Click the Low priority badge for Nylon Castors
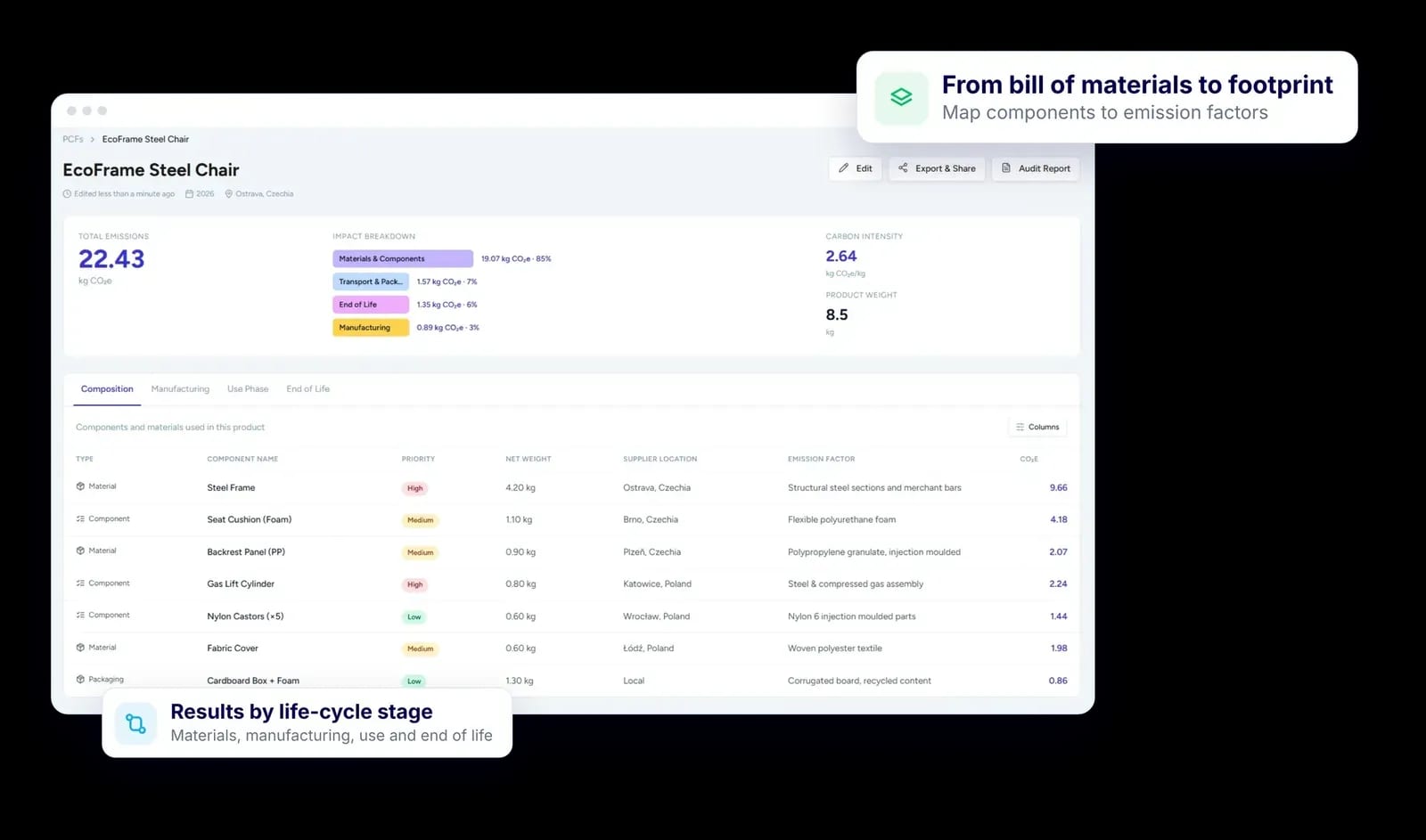This screenshot has height=840, width=1426. pos(414,617)
